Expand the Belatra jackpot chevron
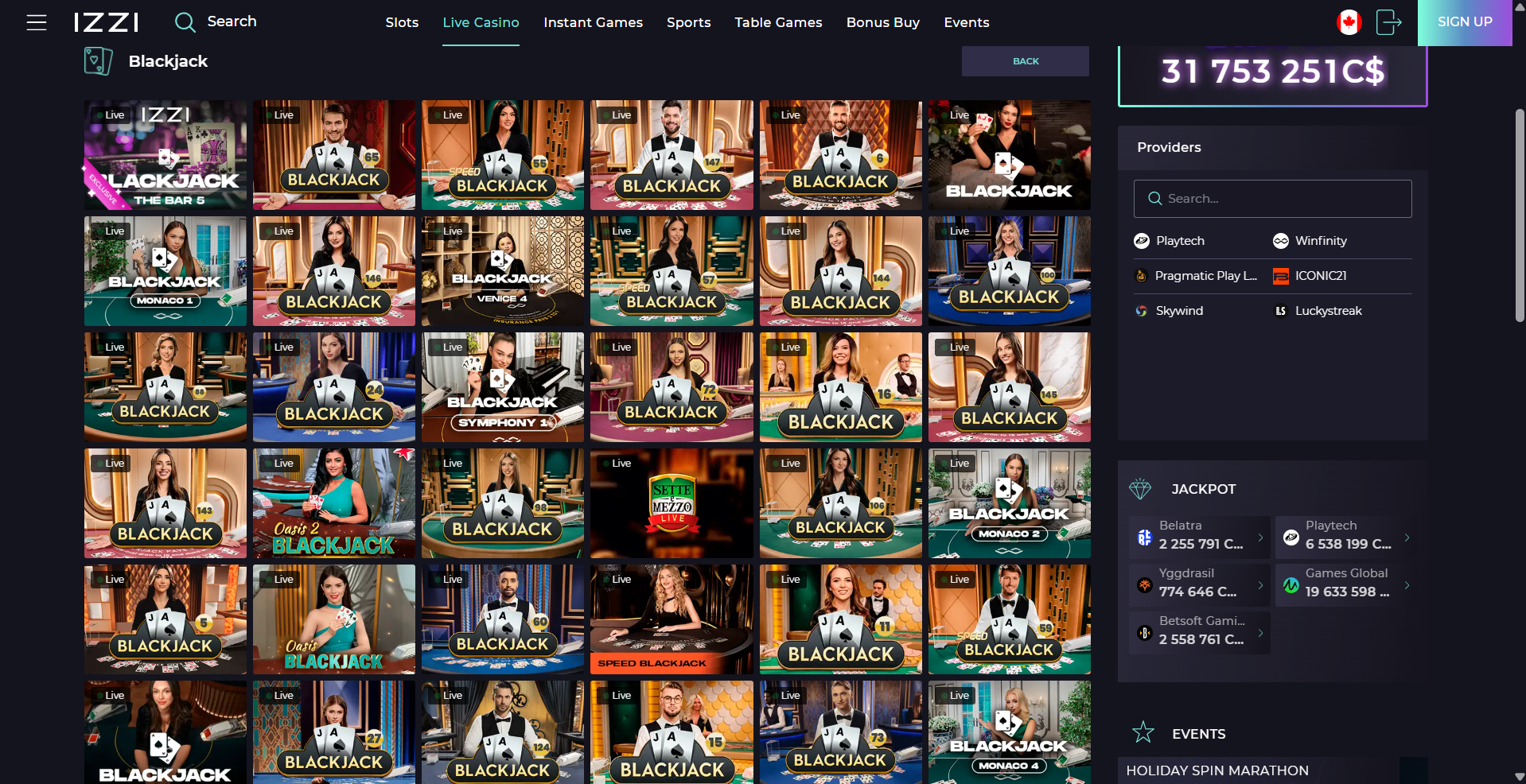 point(1260,538)
